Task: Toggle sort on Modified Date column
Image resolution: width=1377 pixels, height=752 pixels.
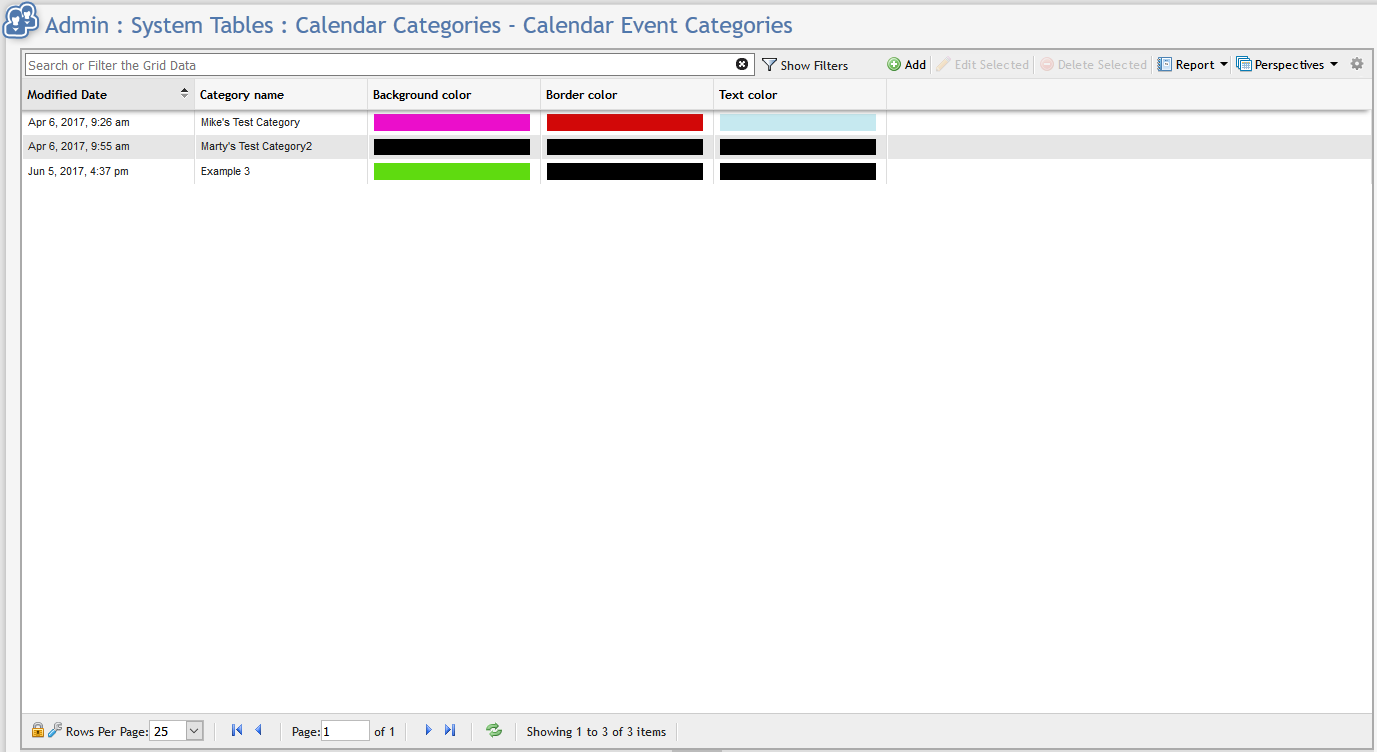Action: pyautogui.click(x=67, y=95)
